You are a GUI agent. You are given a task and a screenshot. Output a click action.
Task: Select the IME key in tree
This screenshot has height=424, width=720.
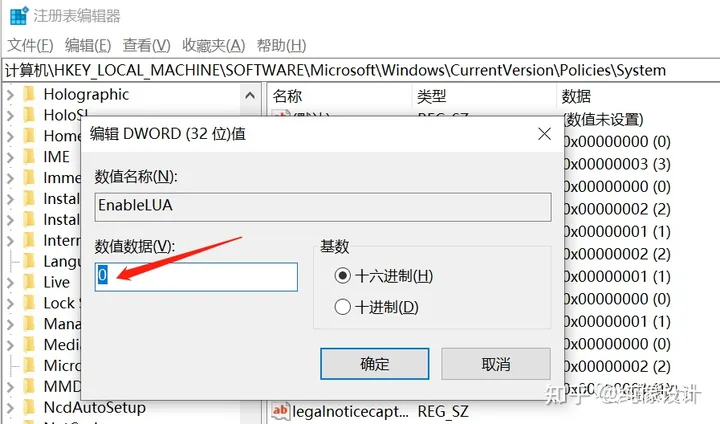click(x=56, y=157)
